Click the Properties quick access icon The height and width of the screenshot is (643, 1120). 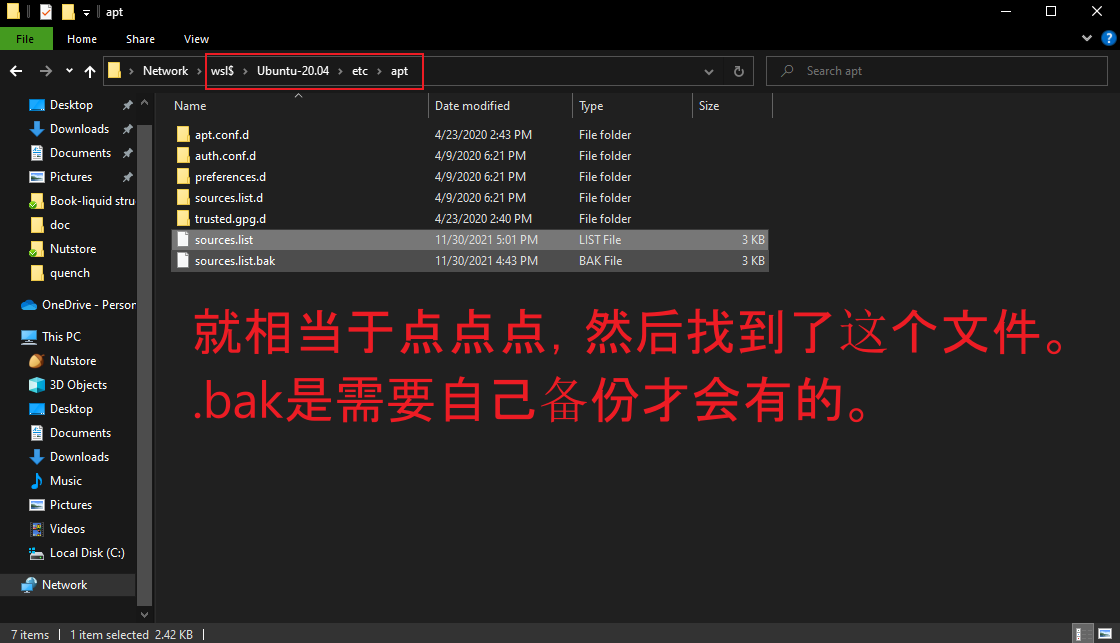(x=46, y=11)
